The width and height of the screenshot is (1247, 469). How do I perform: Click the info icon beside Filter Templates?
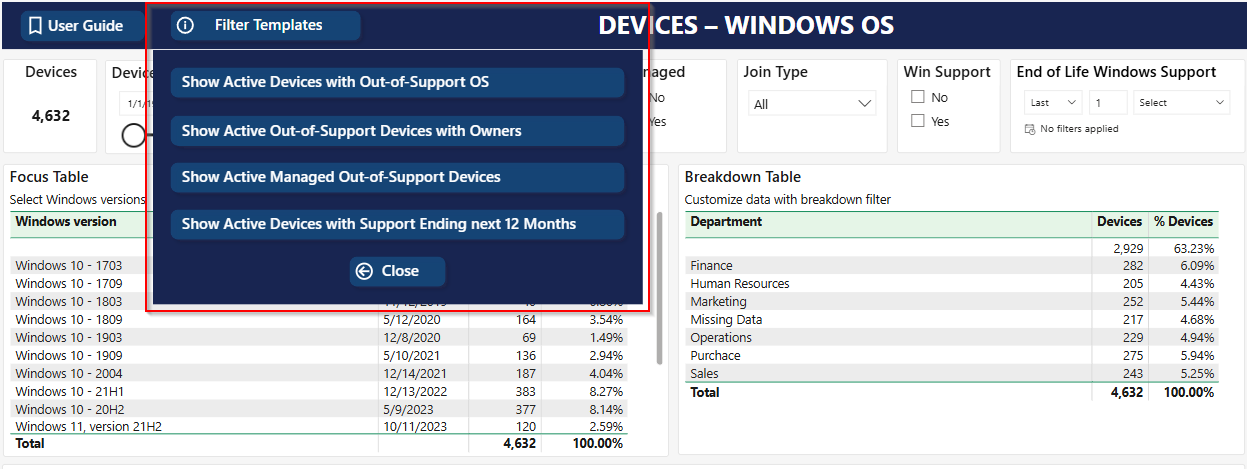pyautogui.click(x=185, y=26)
